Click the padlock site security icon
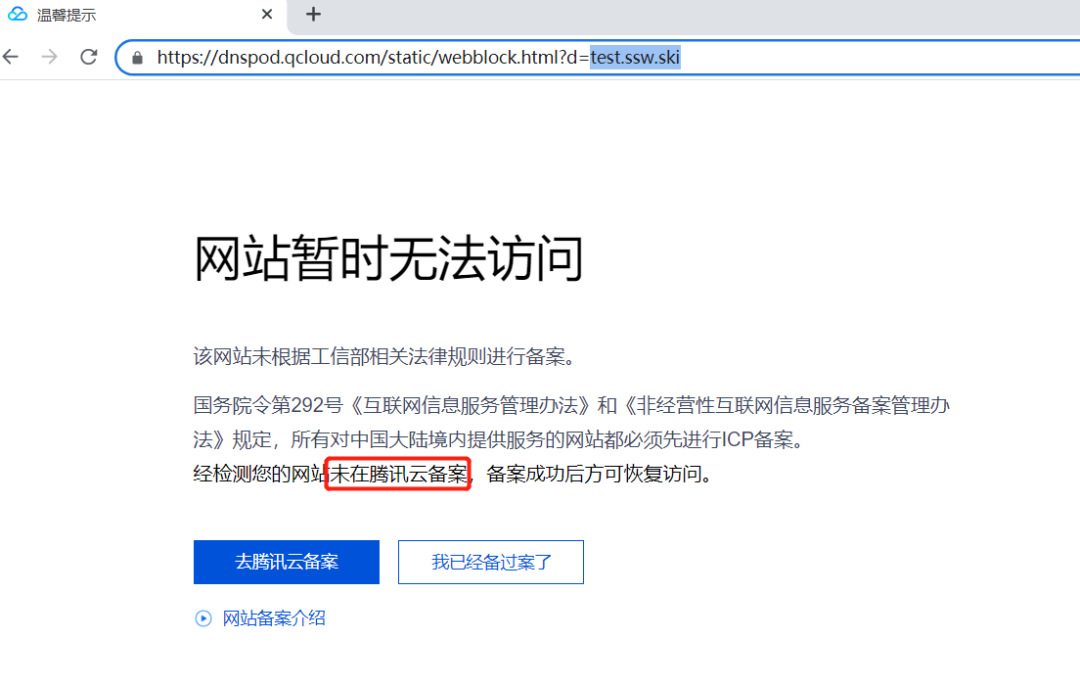 (137, 58)
